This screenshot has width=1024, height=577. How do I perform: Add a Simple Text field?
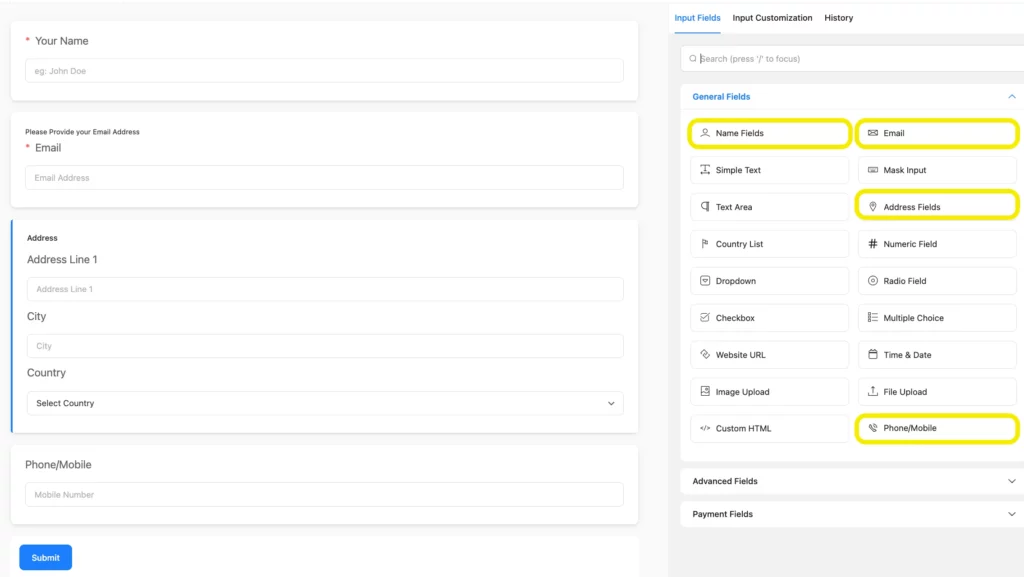point(770,170)
